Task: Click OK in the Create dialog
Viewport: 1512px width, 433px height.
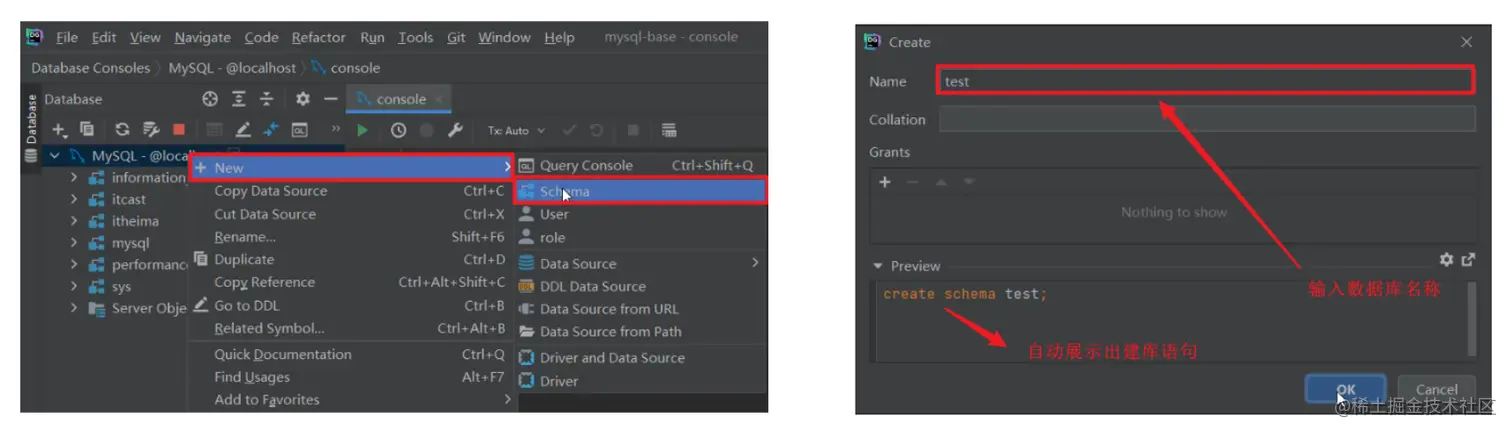Action: pyautogui.click(x=1345, y=389)
